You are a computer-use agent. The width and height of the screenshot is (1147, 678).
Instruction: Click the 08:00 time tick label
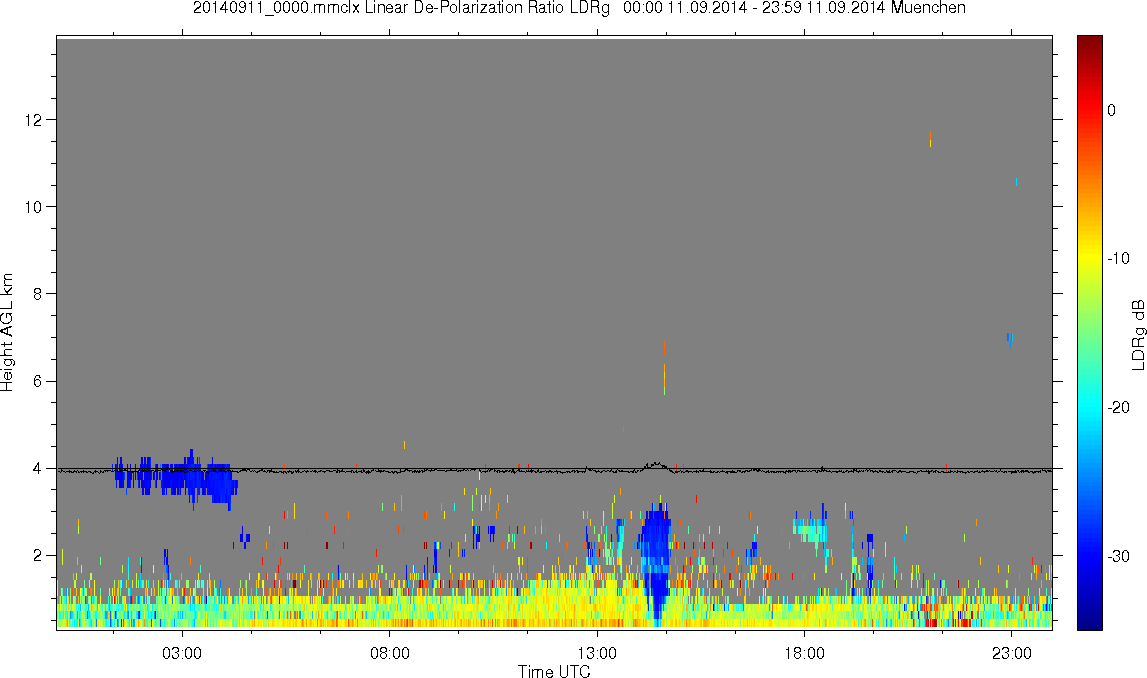pos(389,654)
